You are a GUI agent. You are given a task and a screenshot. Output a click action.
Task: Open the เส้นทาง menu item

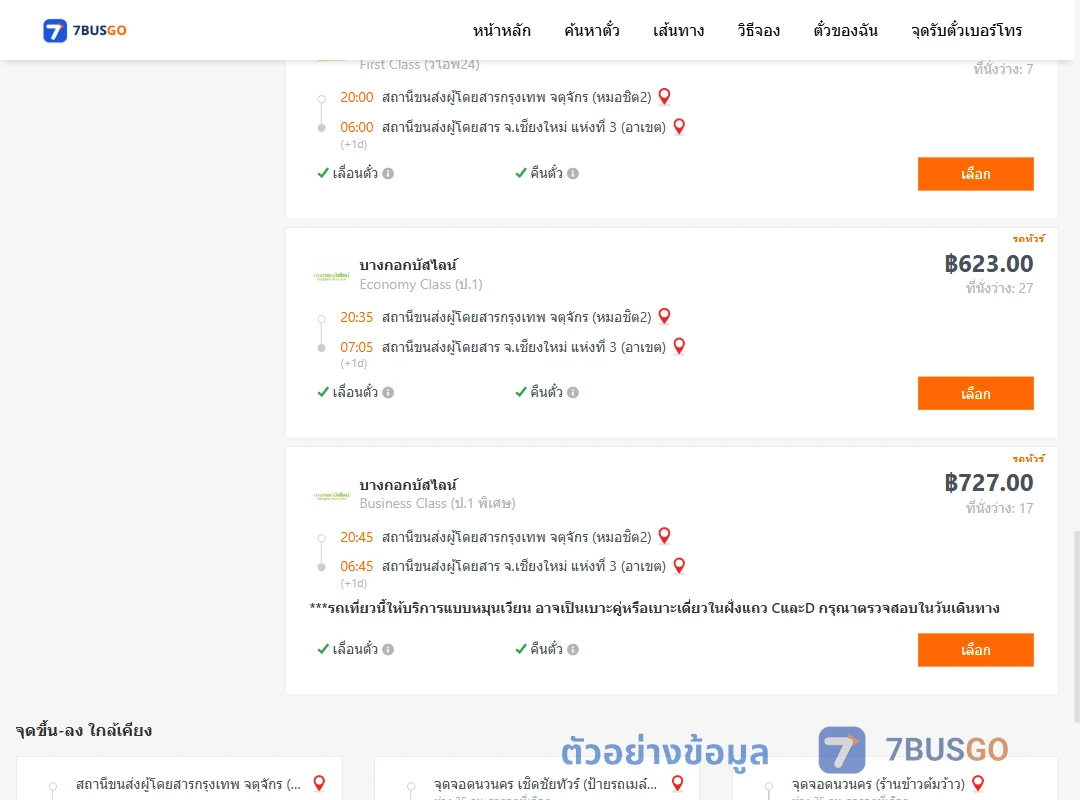tap(678, 30)
